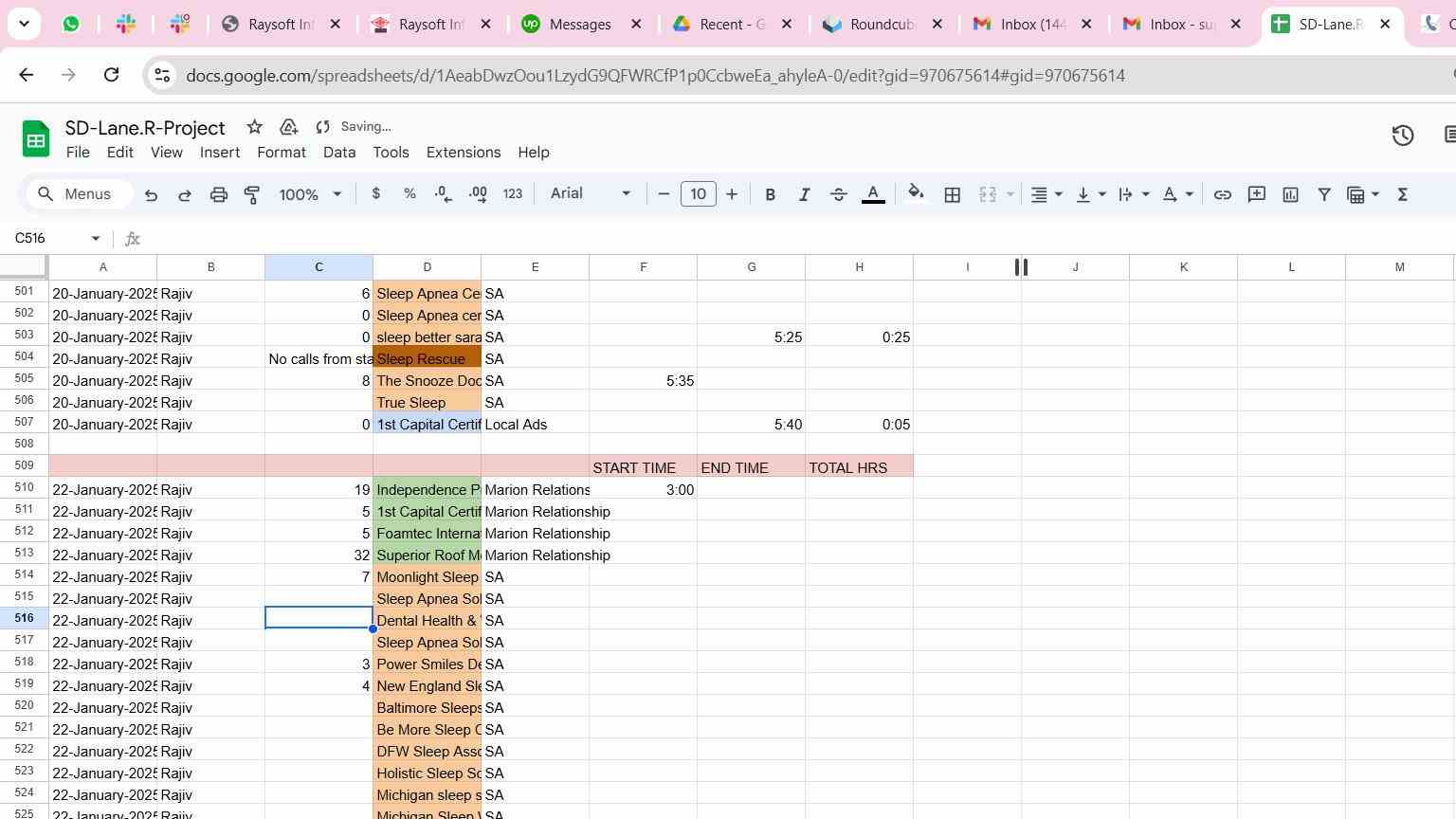Open browser tab search chevron
This screenshot has width=1456, height=819.
24,24
